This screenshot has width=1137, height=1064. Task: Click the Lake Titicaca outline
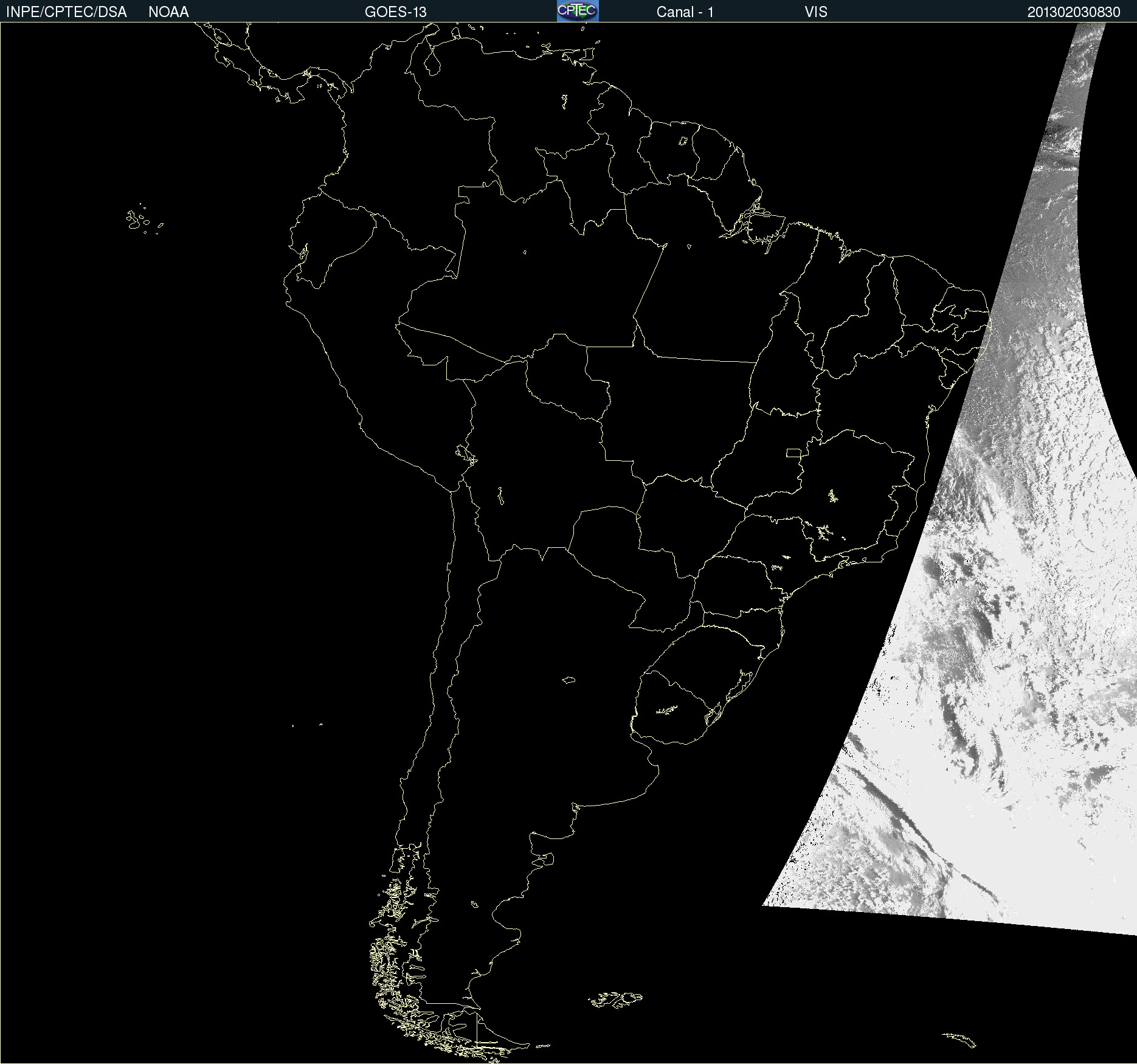(466, 454)
